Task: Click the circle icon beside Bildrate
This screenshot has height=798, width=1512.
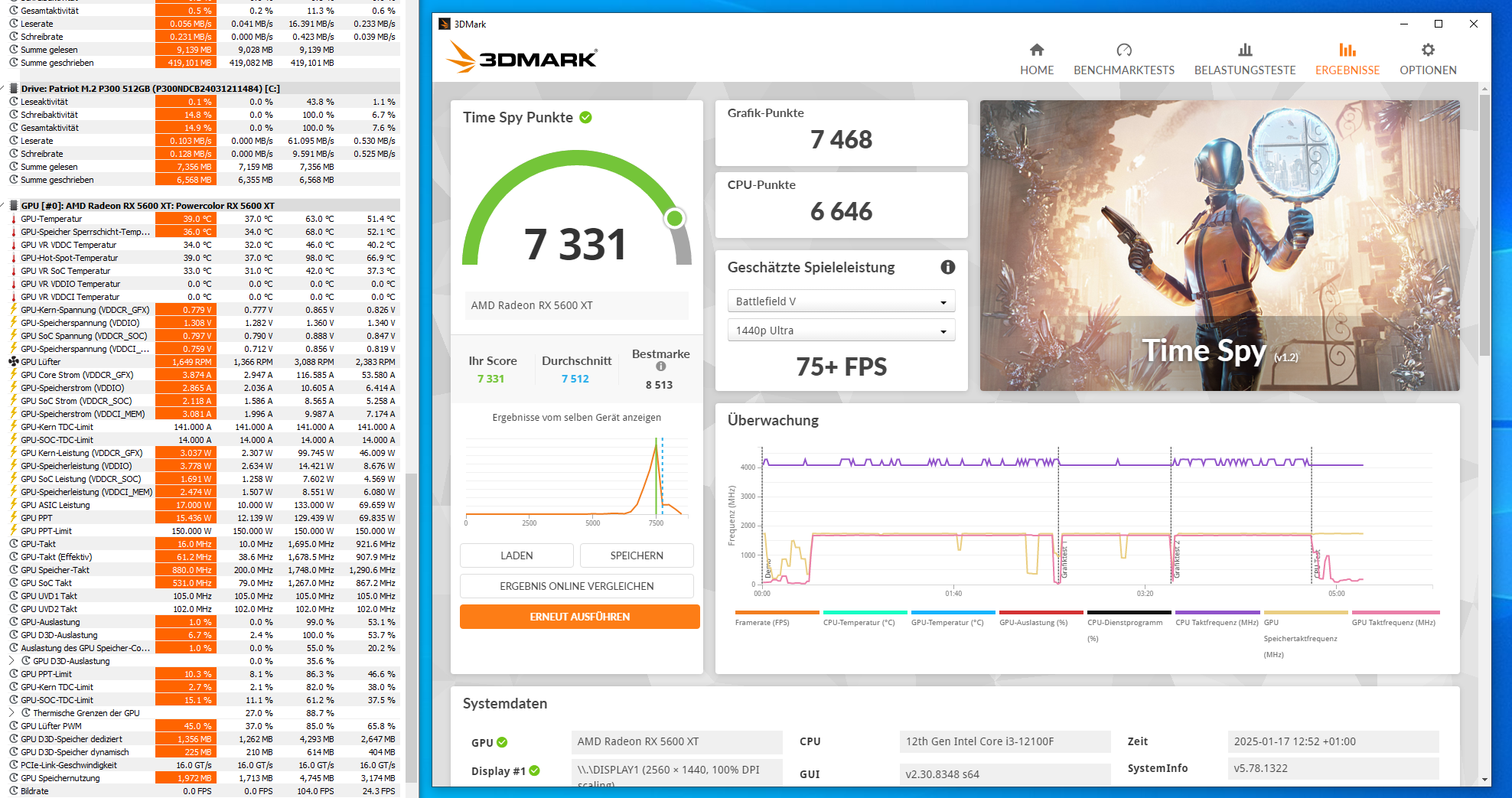Action: pos(14,791)
